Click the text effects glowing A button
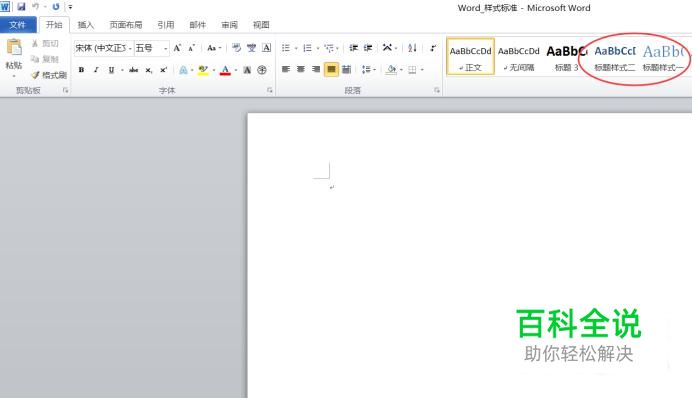The image size is (692, 398). [183, 70]
